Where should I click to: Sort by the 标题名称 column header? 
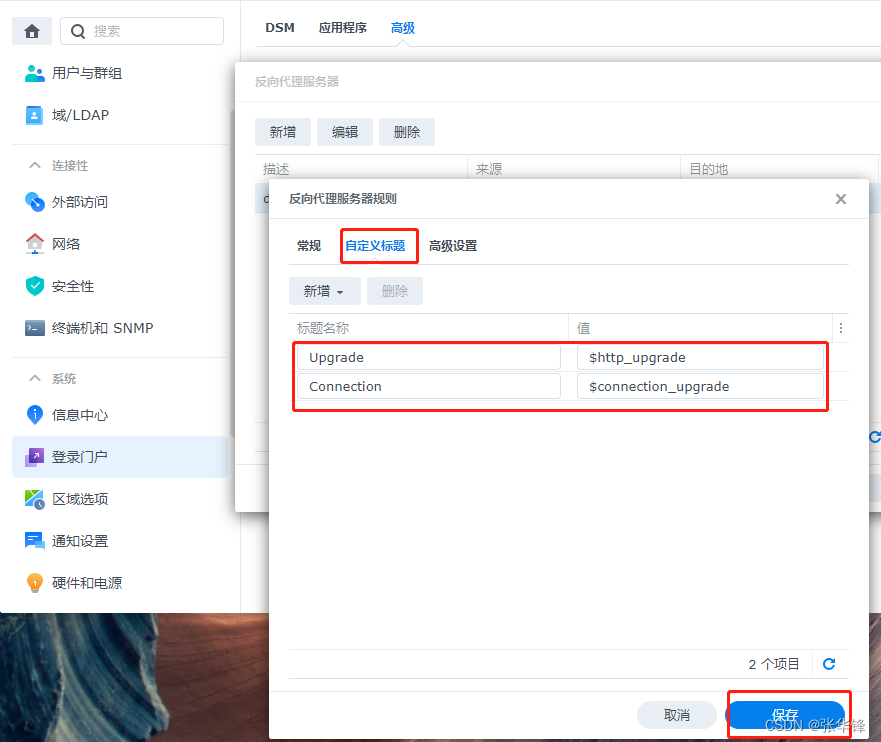click(x=429, y=328)
